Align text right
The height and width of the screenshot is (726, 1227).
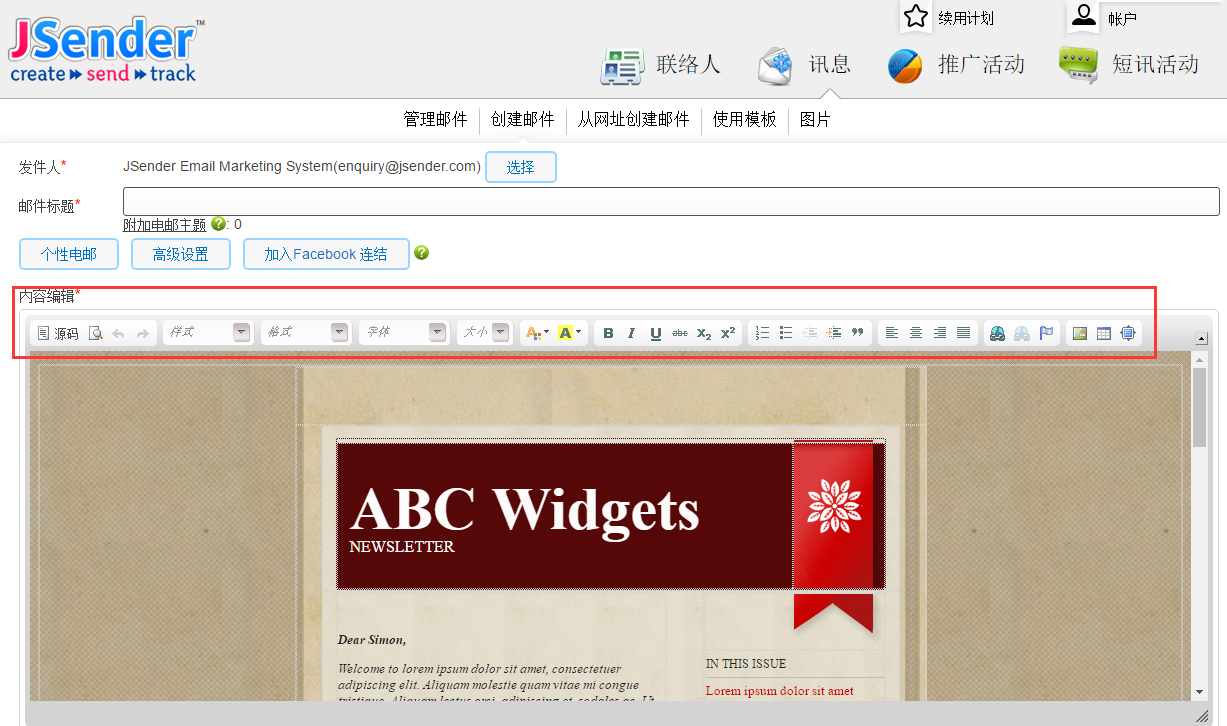point(940,333)
